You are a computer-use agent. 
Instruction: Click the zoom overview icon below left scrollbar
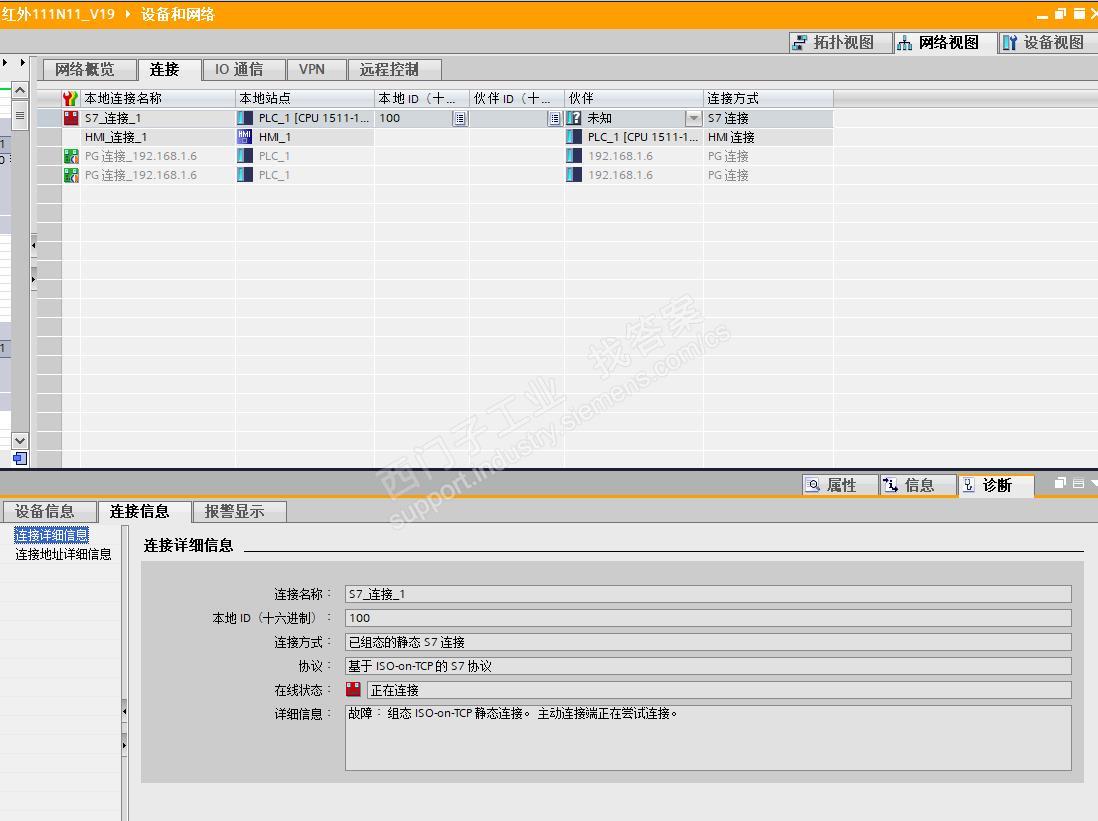point(20,459)
